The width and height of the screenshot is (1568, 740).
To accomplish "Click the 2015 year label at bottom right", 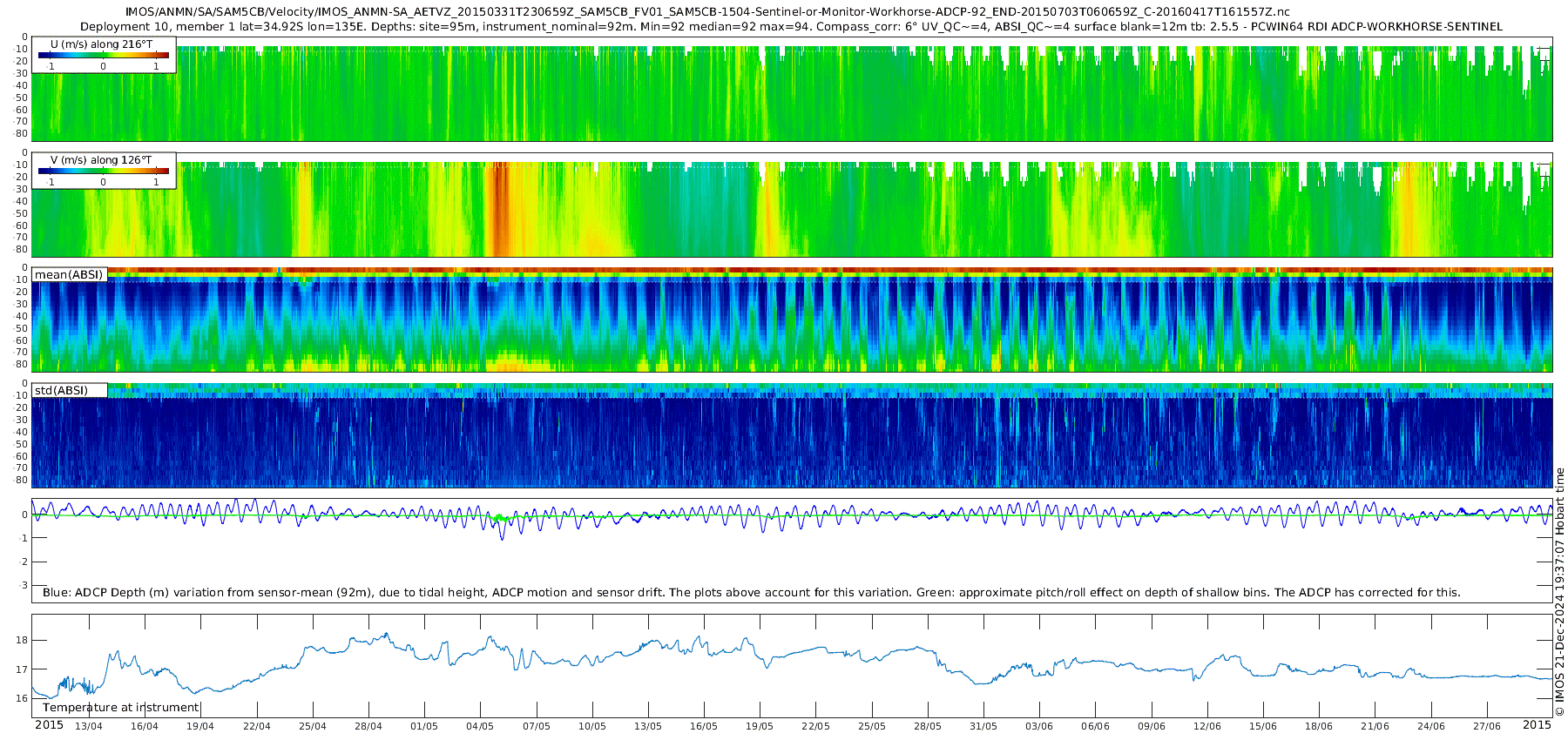I will (x=1537, y=725).
